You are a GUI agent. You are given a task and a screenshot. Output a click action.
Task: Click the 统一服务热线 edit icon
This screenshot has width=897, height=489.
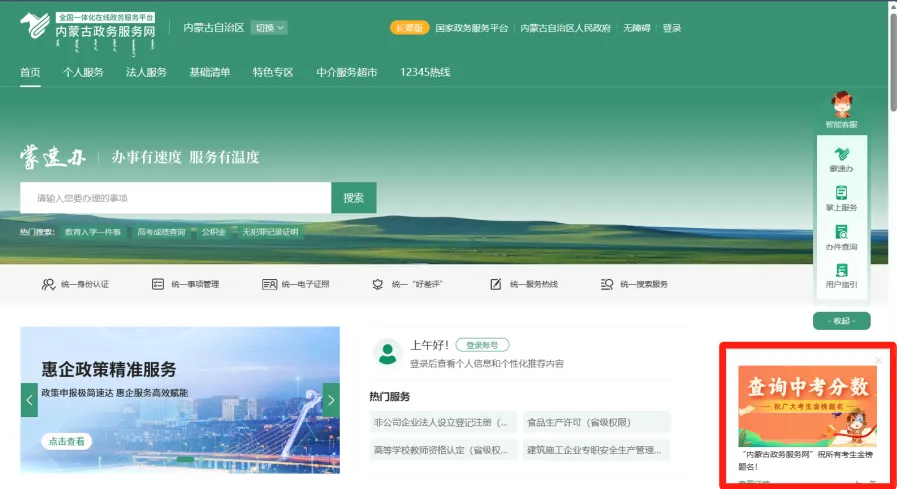496,284
